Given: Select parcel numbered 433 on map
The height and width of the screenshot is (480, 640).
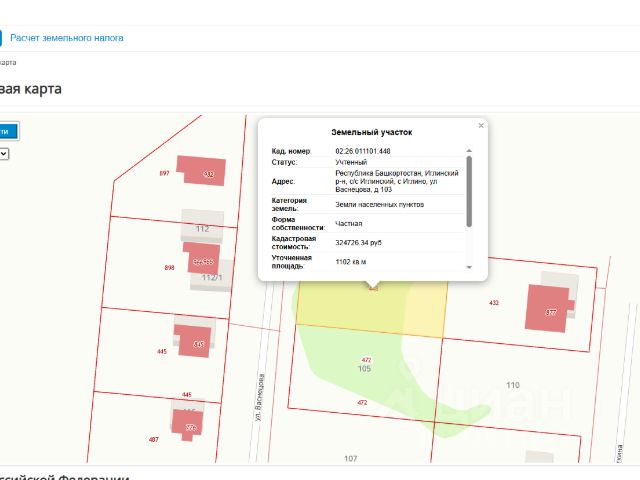Looking at the screenshot, I should click(493, 303).
